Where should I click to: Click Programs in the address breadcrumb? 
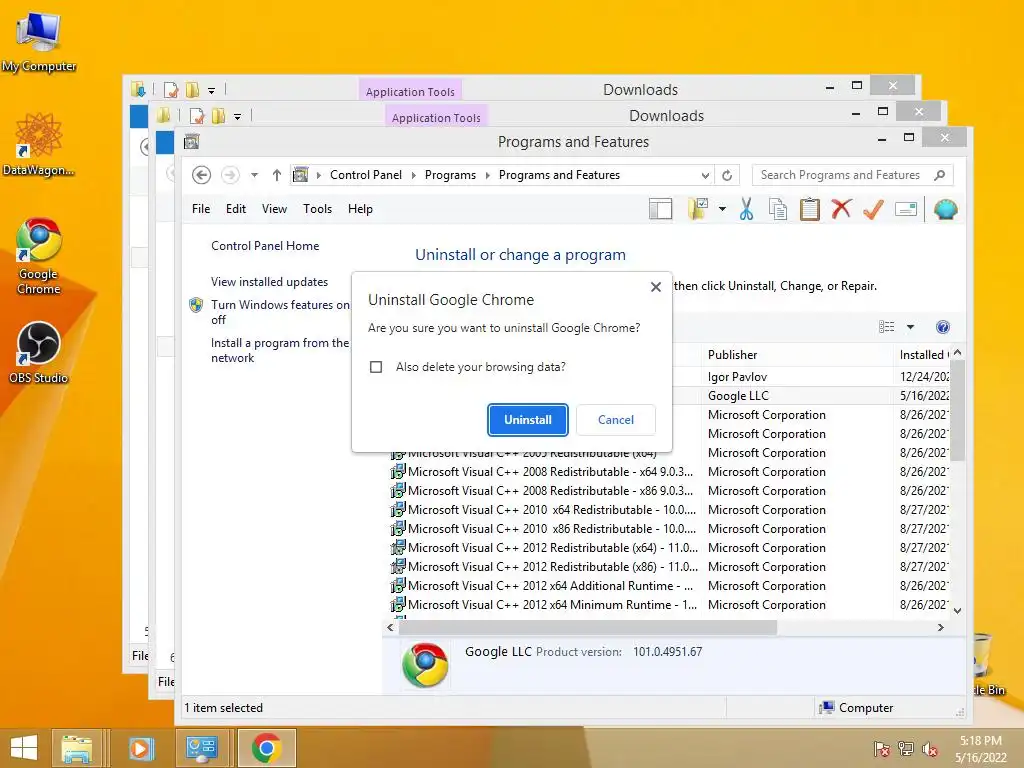point(450,175)
